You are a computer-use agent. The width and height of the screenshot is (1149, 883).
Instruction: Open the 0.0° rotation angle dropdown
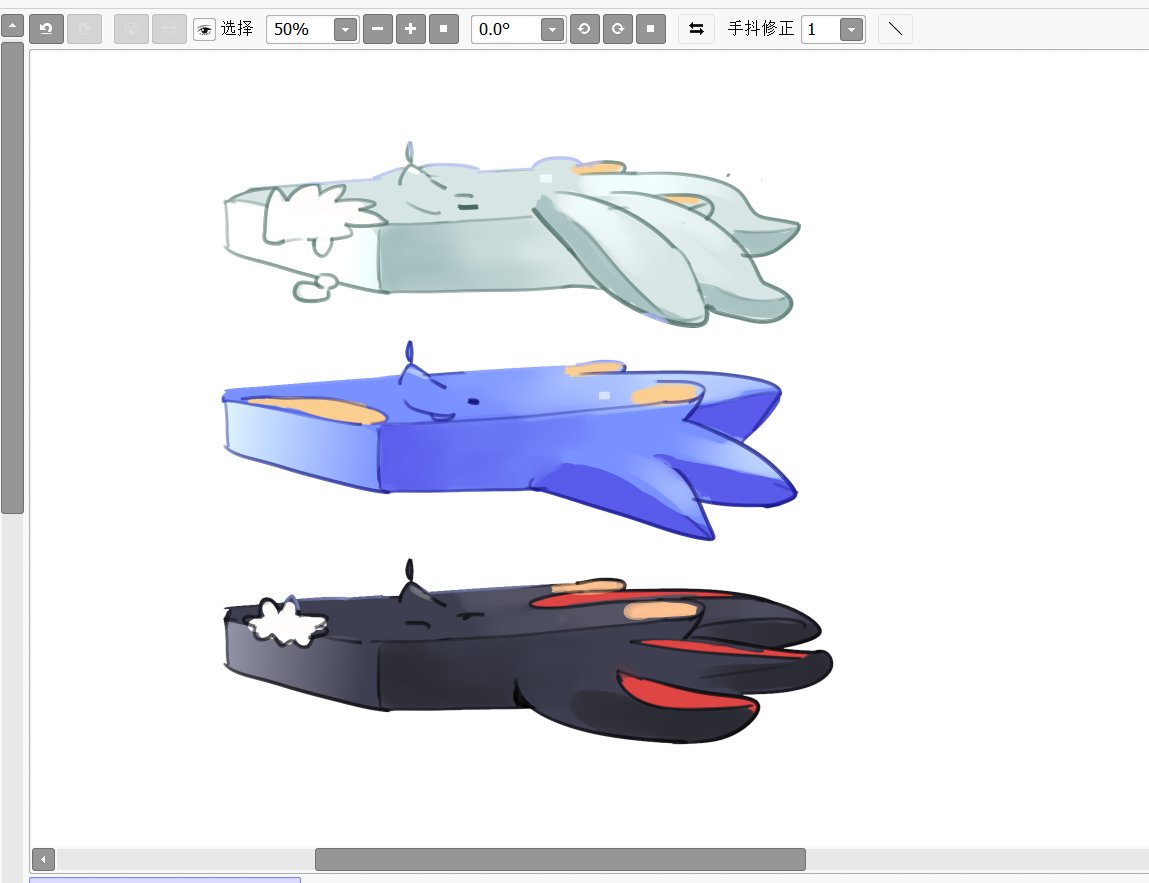coord(553,29)
